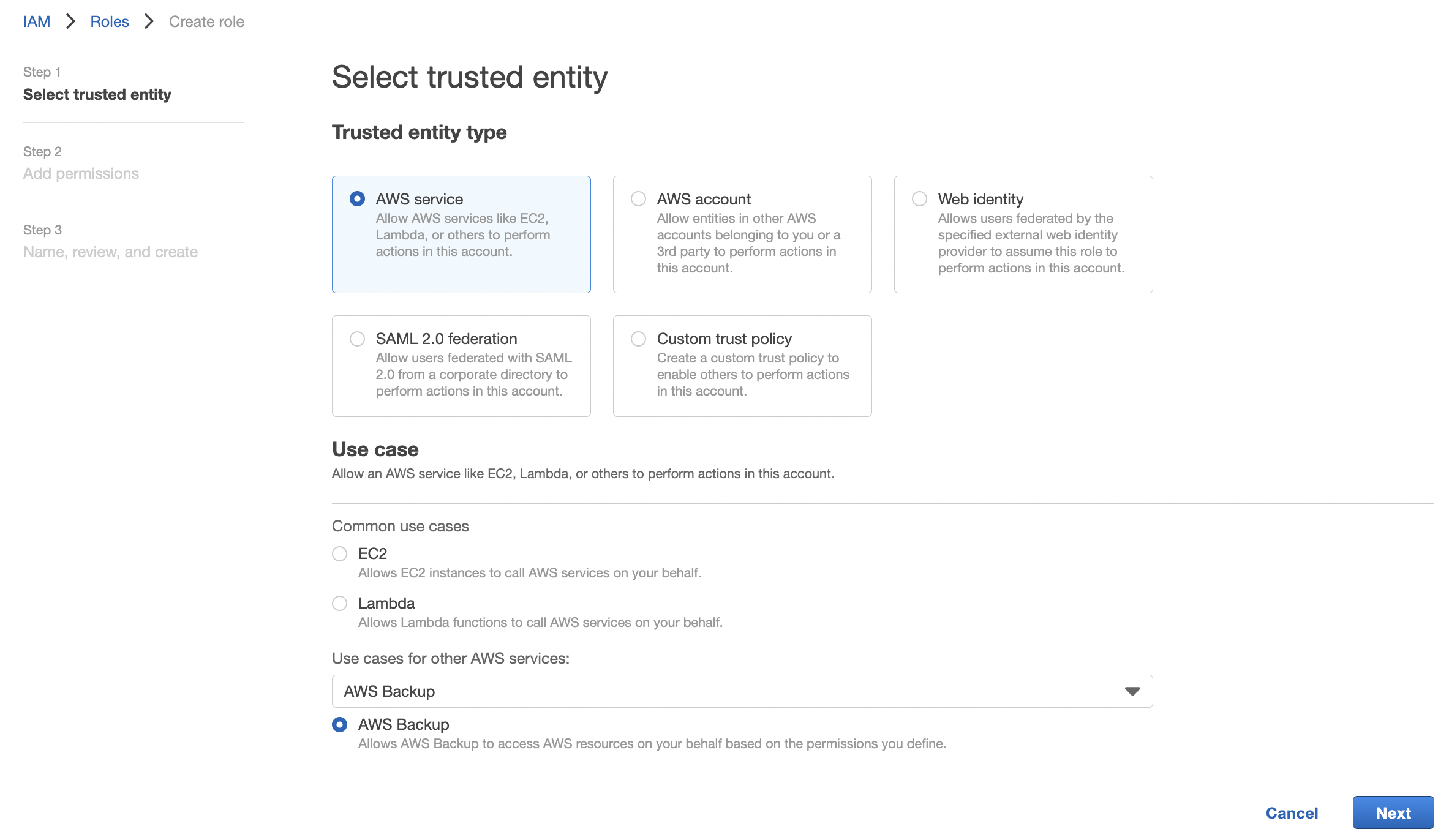Cancel the role creation
Screen dimensions: 1449x840
coord(1292,813)
